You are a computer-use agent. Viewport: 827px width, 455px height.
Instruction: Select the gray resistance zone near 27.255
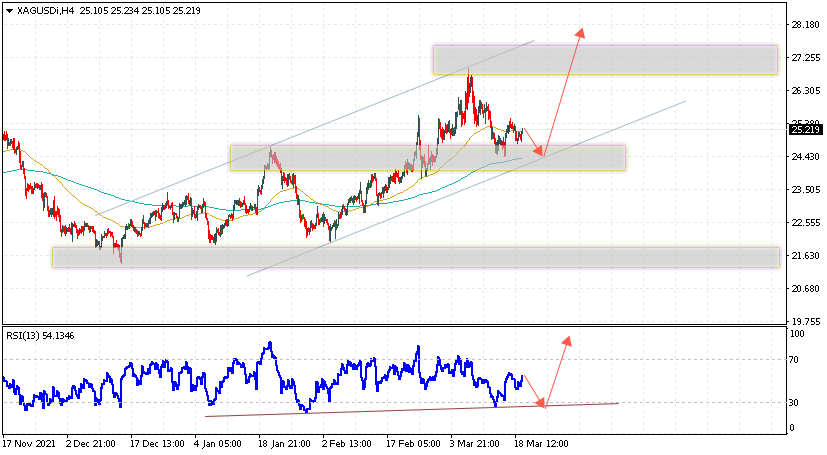(605, 60)
